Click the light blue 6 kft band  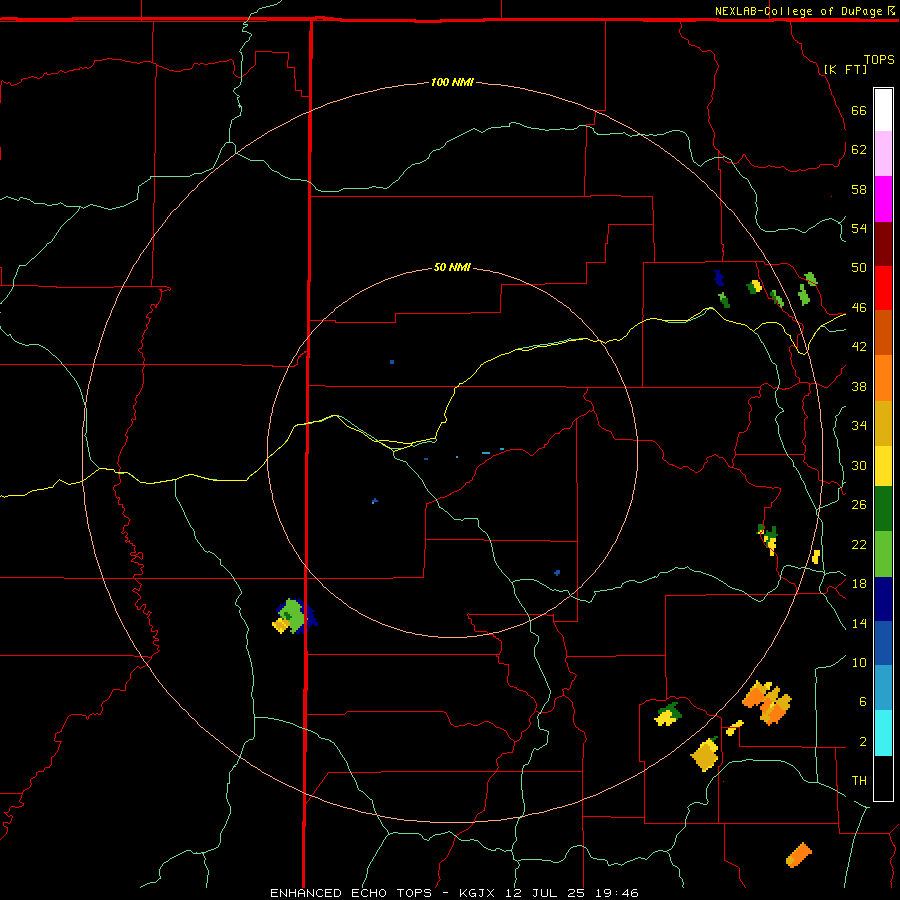click(883, 688)
